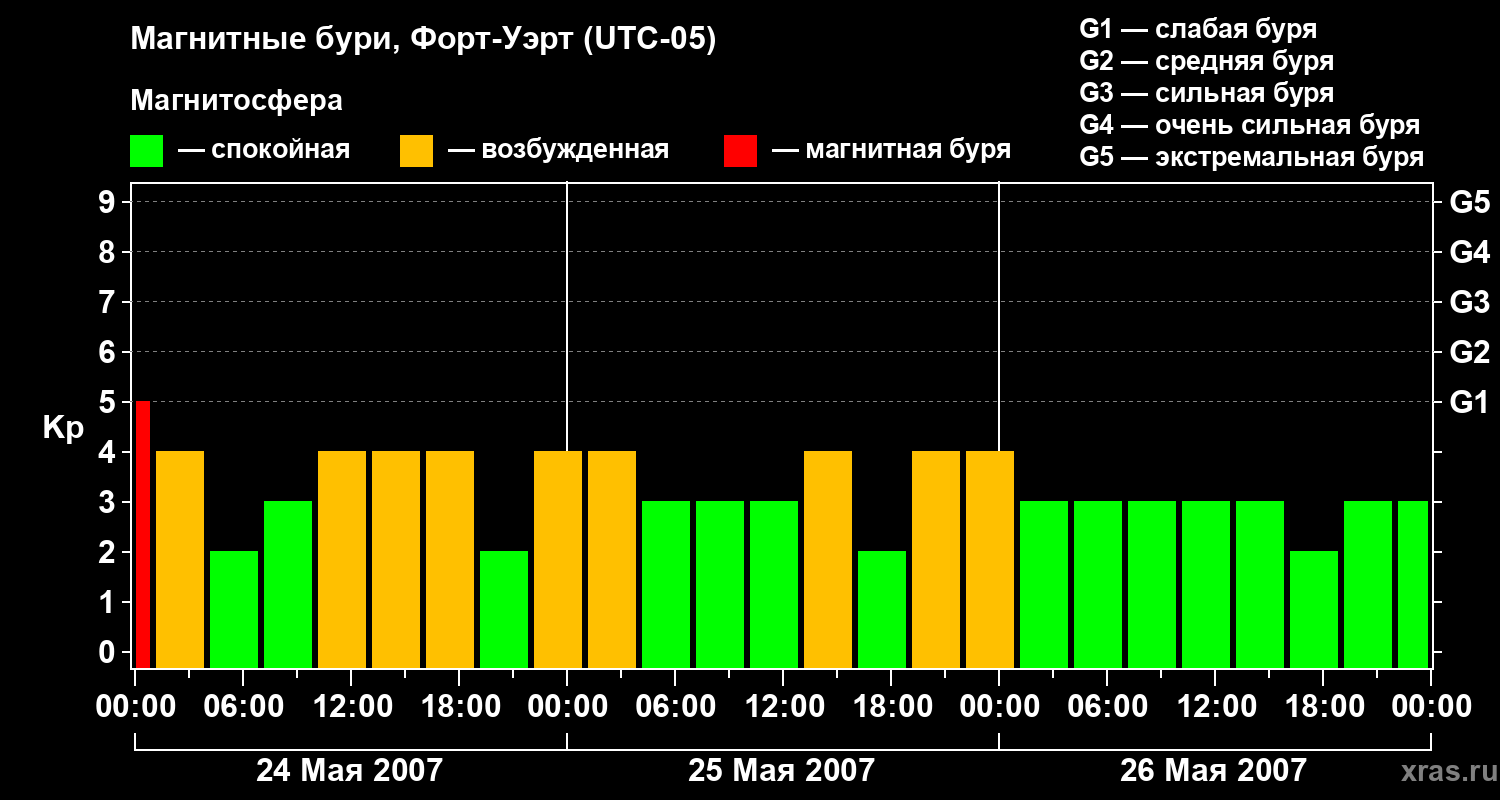Click the '— возбужденная' legend label
The width and height of the screenshot is (1500, 800).
coord(559,150)
